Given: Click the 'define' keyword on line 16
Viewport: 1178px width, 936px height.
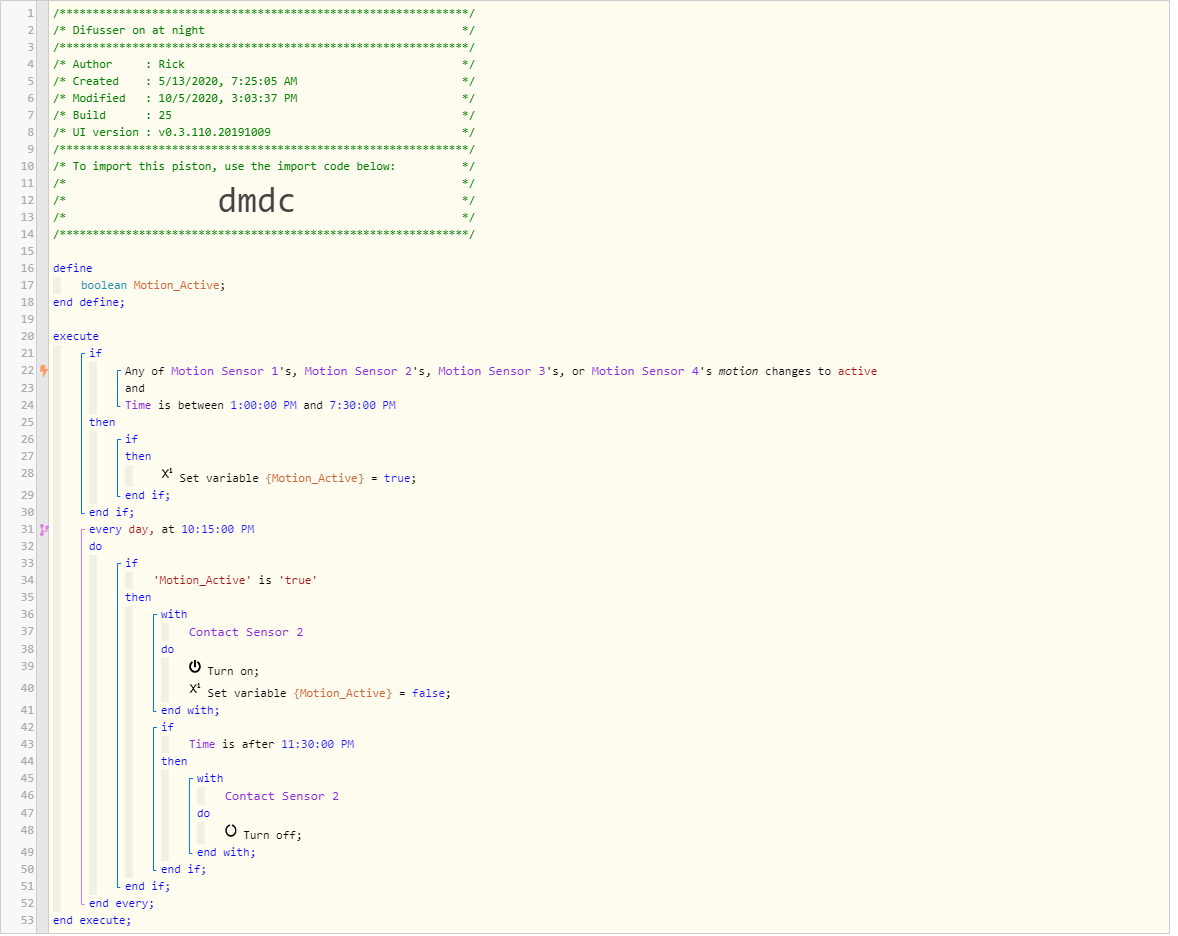Looking at the screenshot, I should point(73,268).
